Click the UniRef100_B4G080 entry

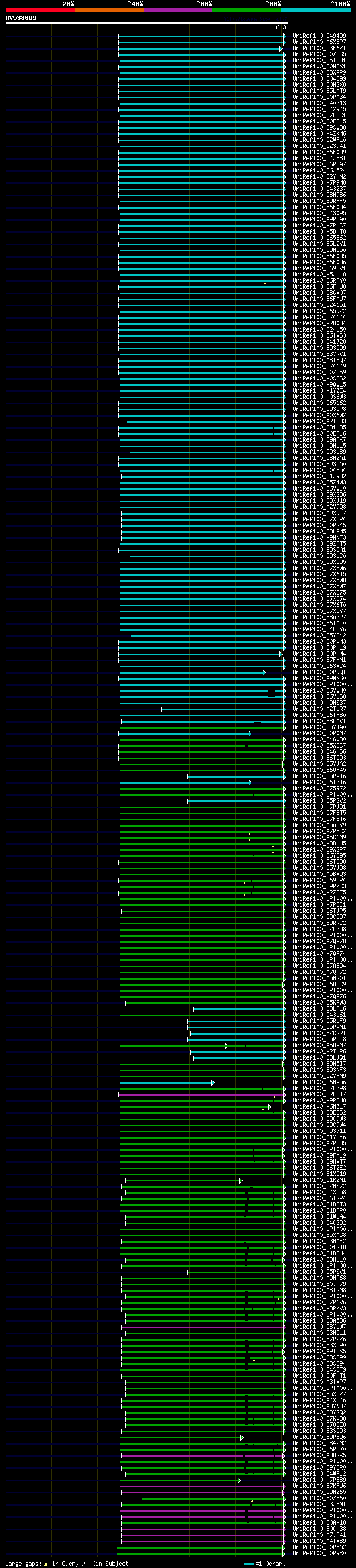(319, 740)
